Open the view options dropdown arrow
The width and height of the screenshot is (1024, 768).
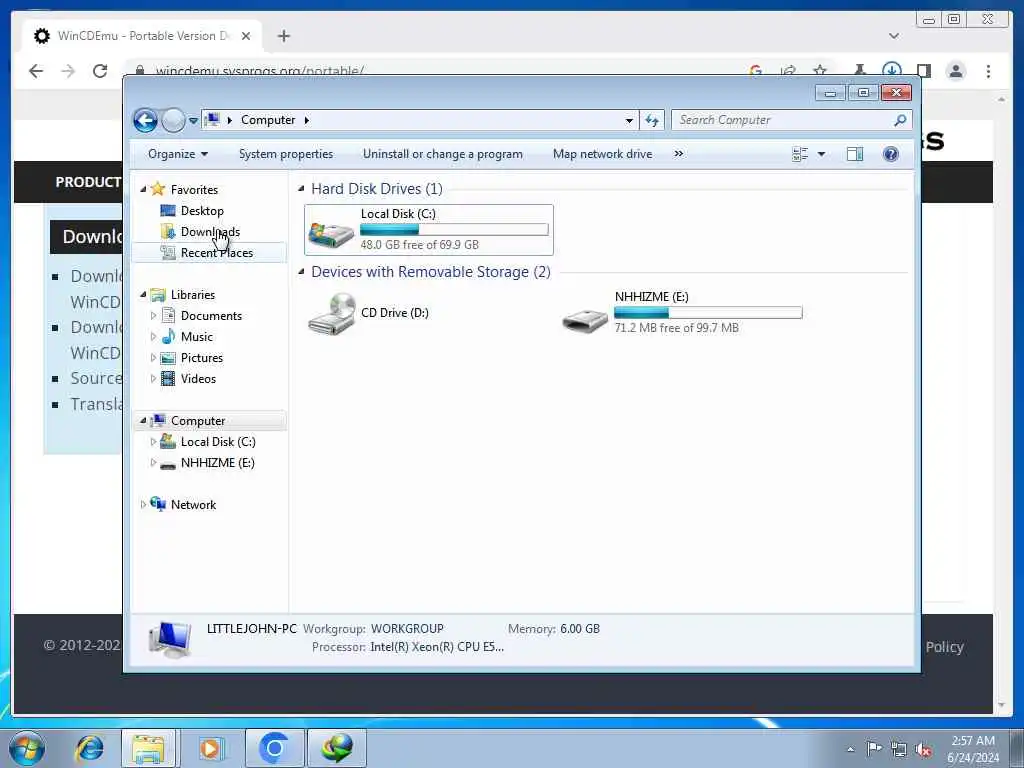click(822, 154)
